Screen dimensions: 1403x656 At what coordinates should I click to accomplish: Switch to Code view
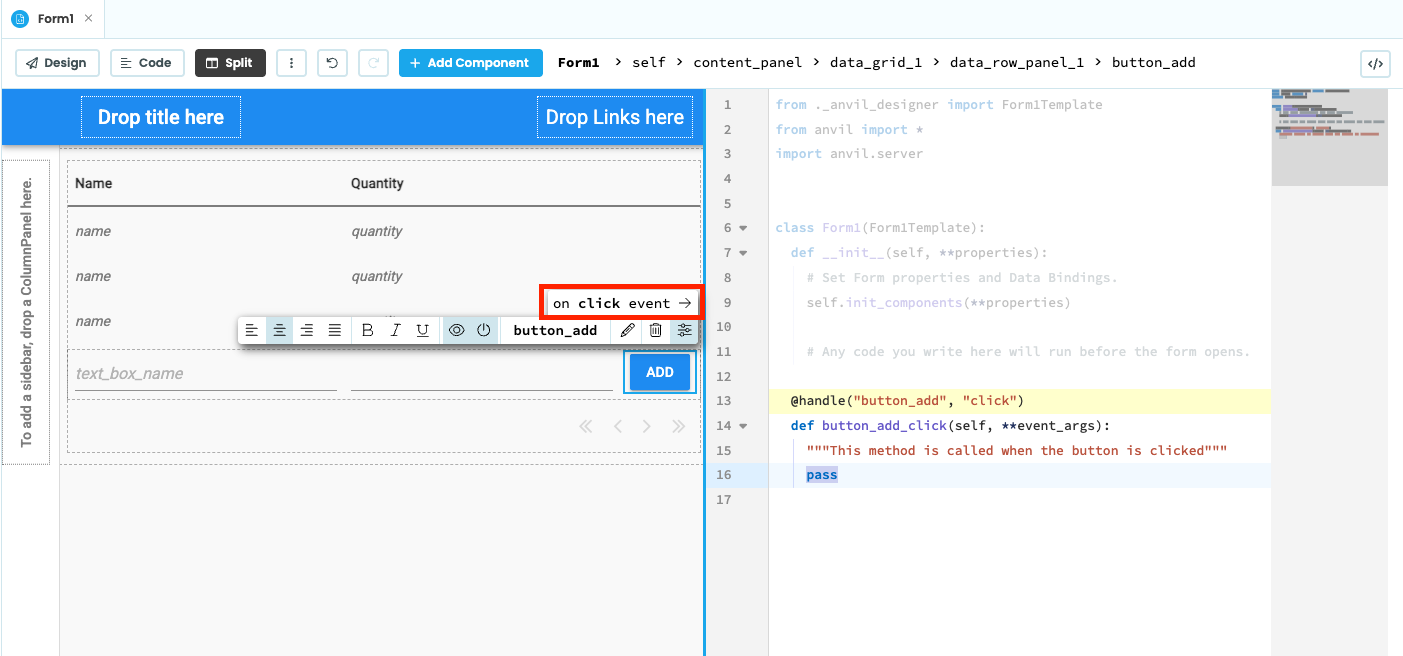147,63
